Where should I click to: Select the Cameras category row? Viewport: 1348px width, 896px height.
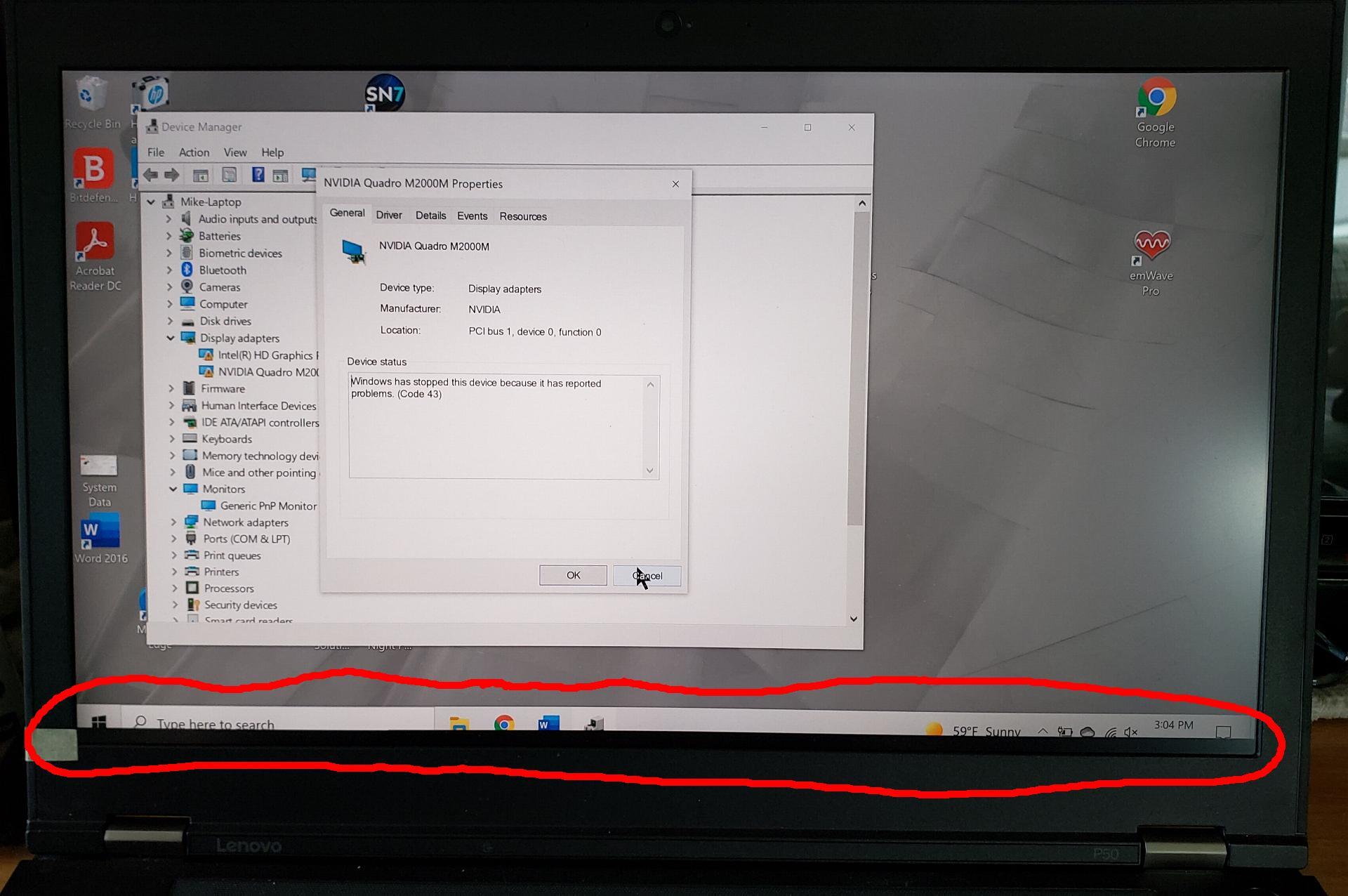(x=211, y=287)
